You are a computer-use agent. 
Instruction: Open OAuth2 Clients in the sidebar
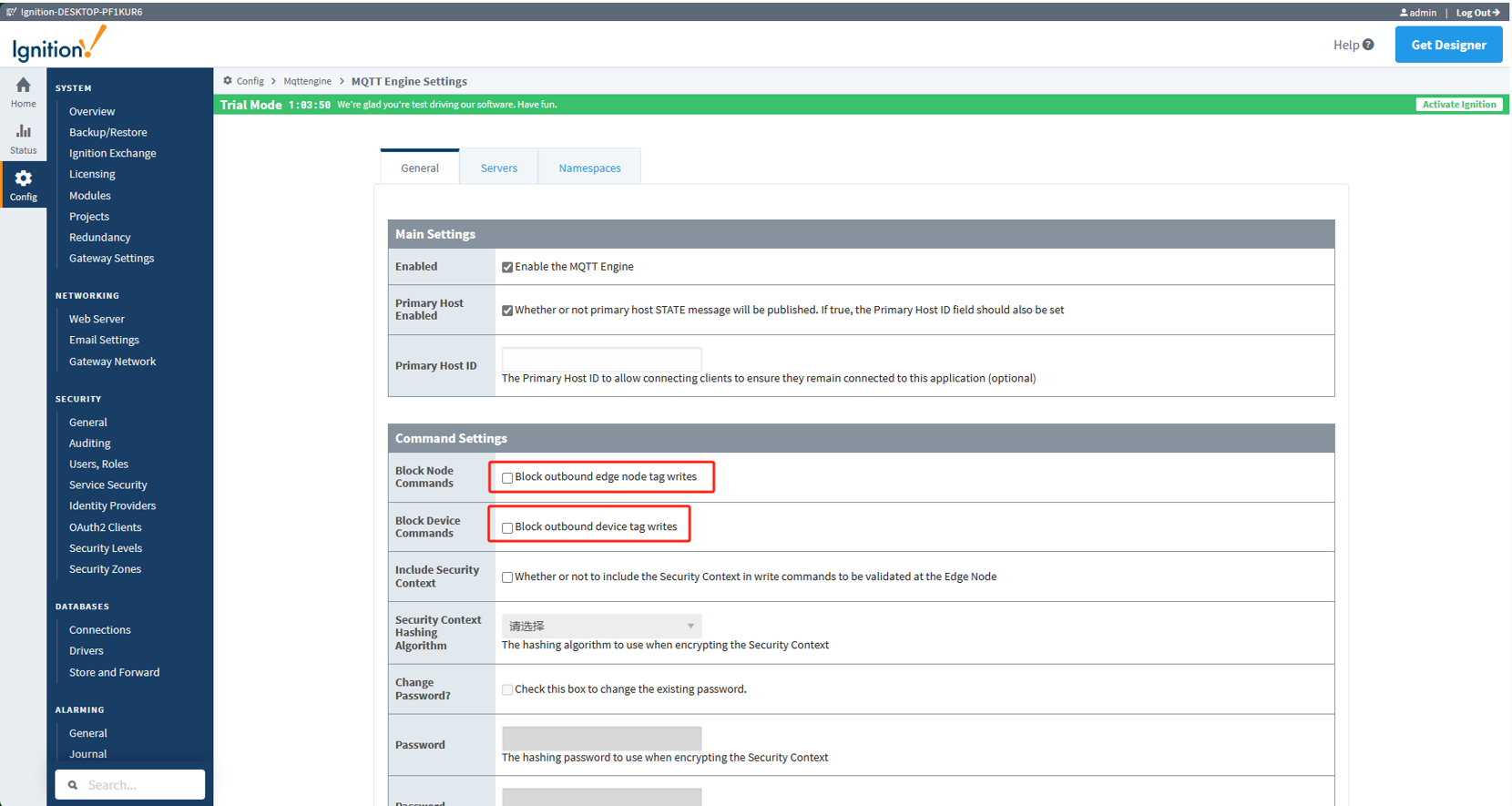[x=106, y=527]
